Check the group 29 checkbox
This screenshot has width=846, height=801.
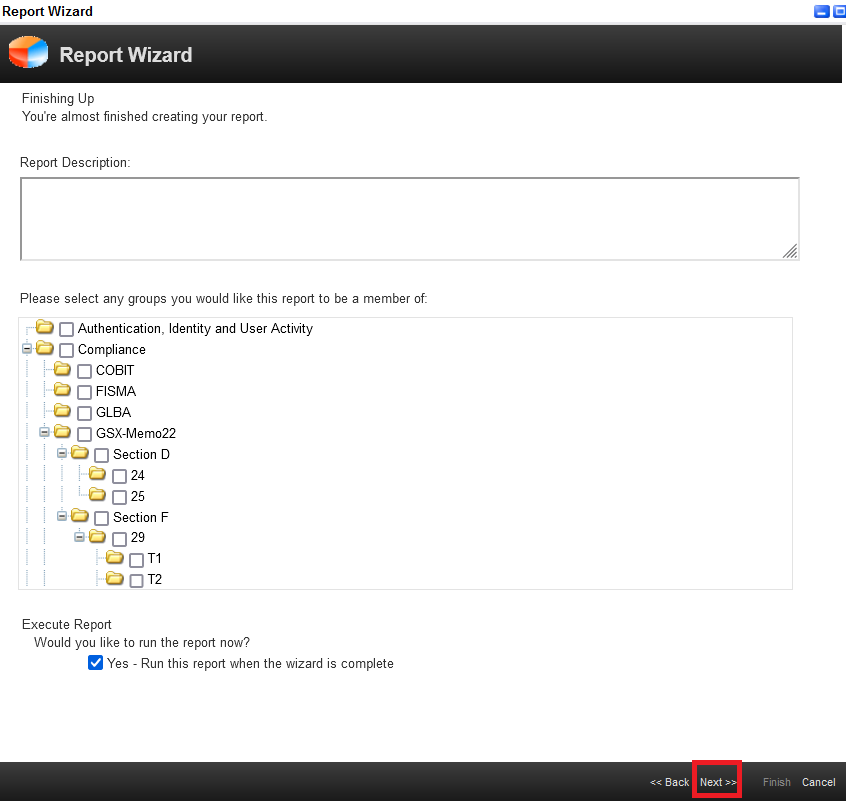119,539
